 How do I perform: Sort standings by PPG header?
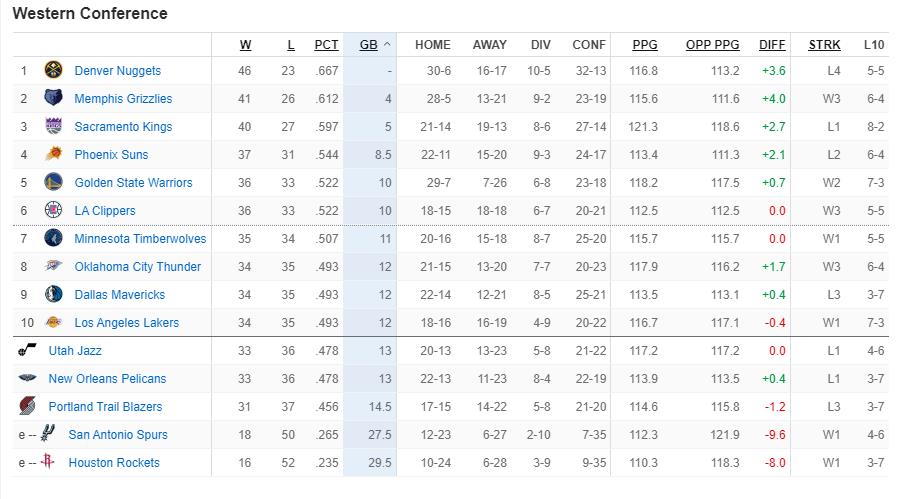645,45
